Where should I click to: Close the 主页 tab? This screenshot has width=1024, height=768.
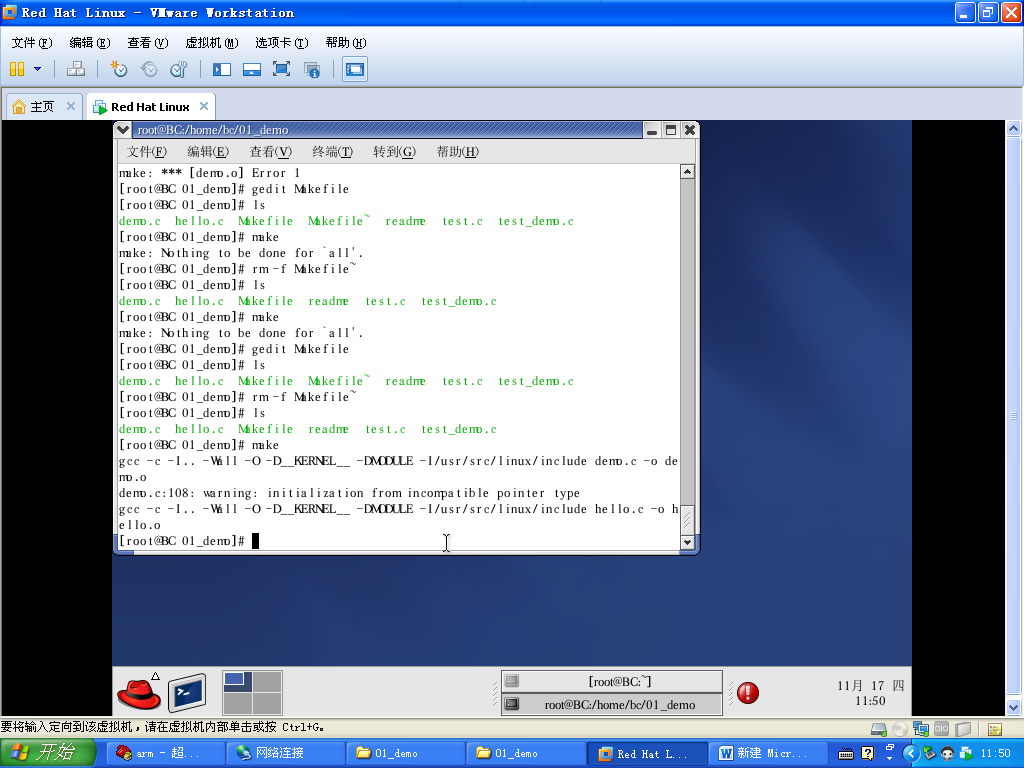click(x=71, y=106)
